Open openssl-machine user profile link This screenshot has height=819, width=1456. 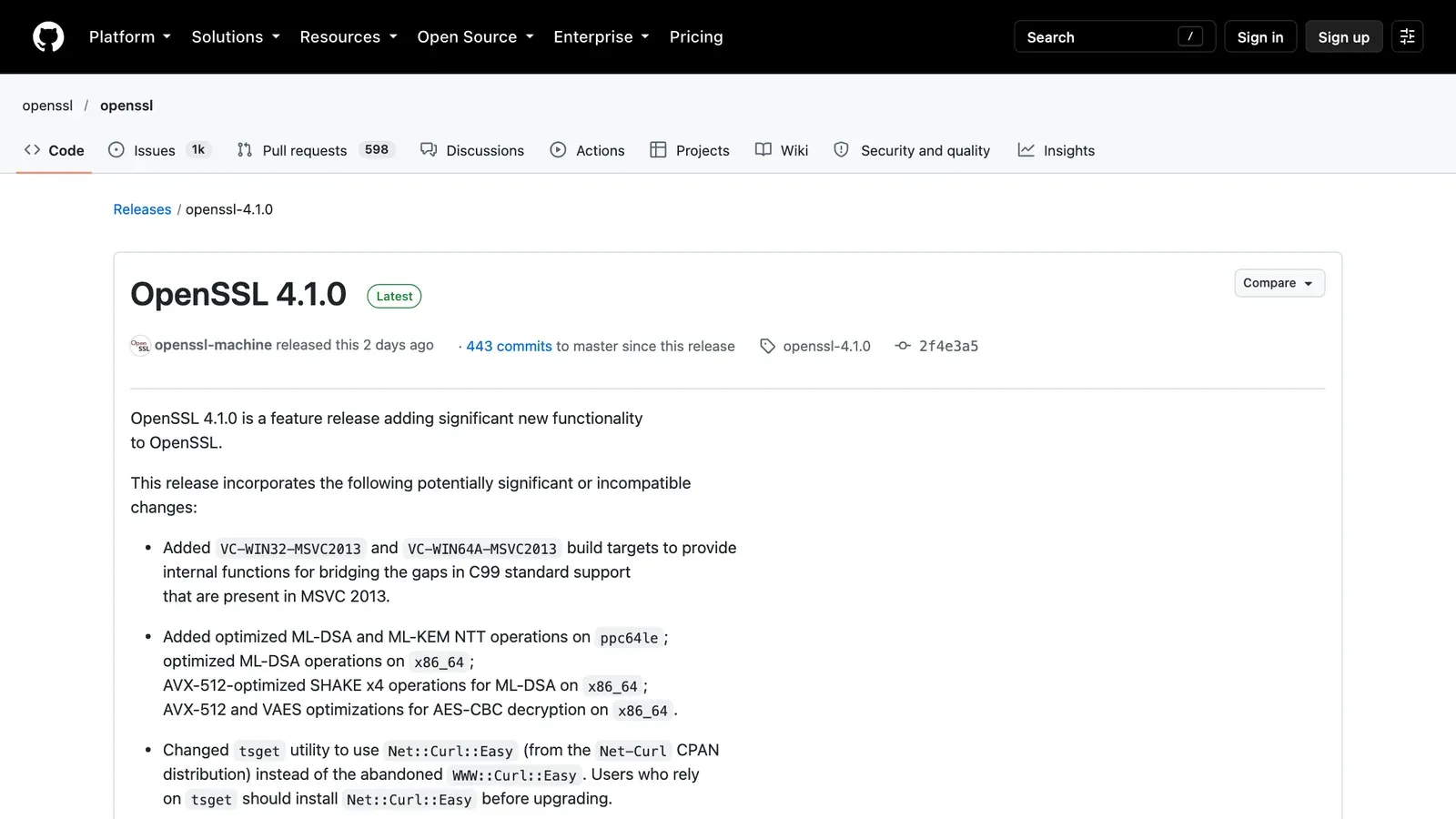(x=213, y=345)
